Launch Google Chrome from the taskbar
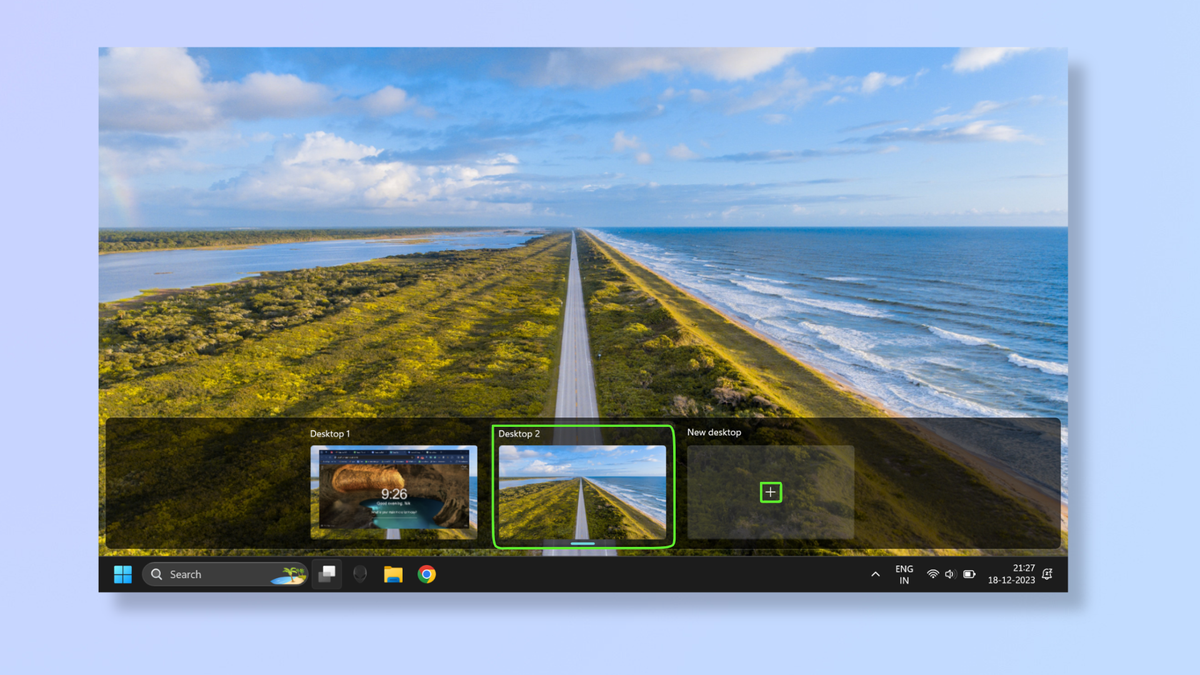 click(427, 574)
